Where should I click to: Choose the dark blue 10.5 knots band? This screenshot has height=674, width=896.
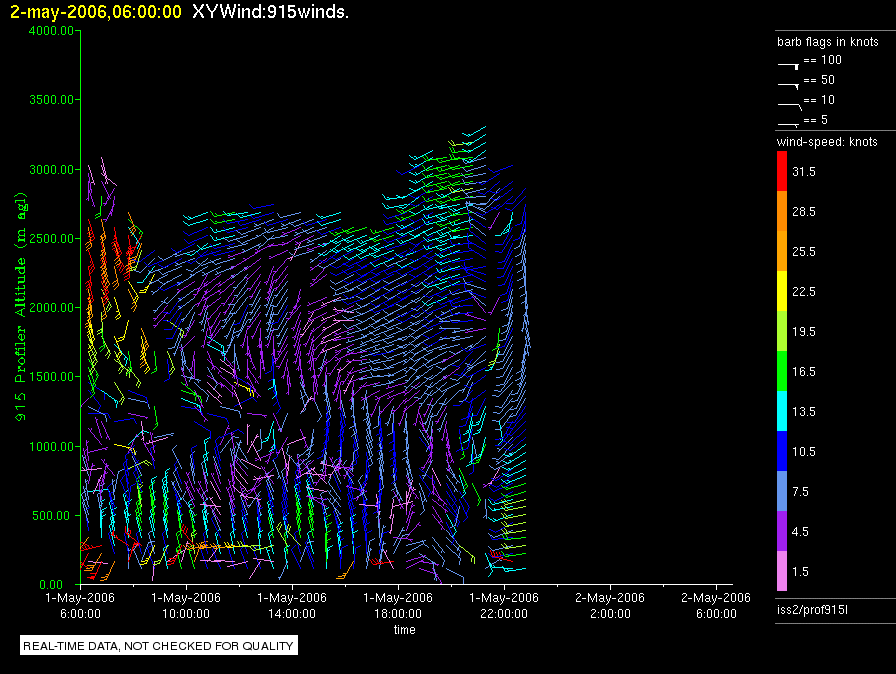pyautogui.click(x=782, y=452)
